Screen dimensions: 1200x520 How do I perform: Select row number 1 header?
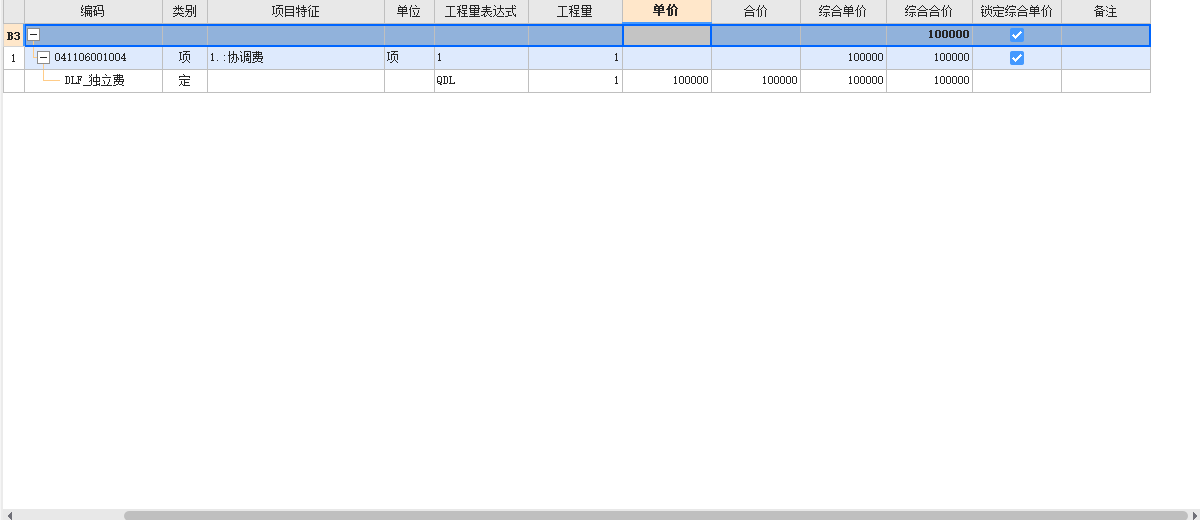pos(14,58)
